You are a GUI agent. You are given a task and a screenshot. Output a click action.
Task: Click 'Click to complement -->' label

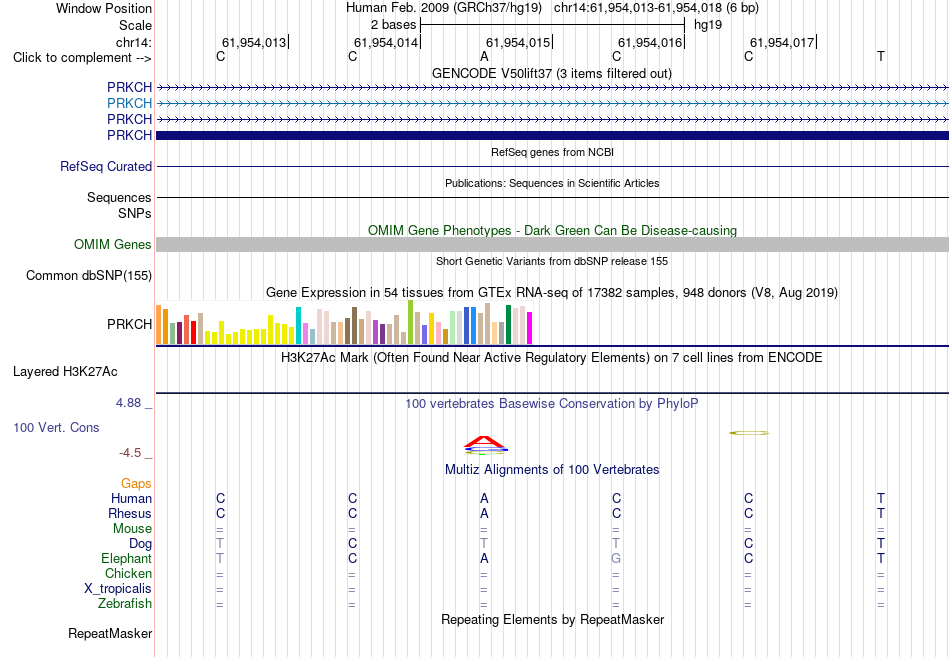[82, 58]
